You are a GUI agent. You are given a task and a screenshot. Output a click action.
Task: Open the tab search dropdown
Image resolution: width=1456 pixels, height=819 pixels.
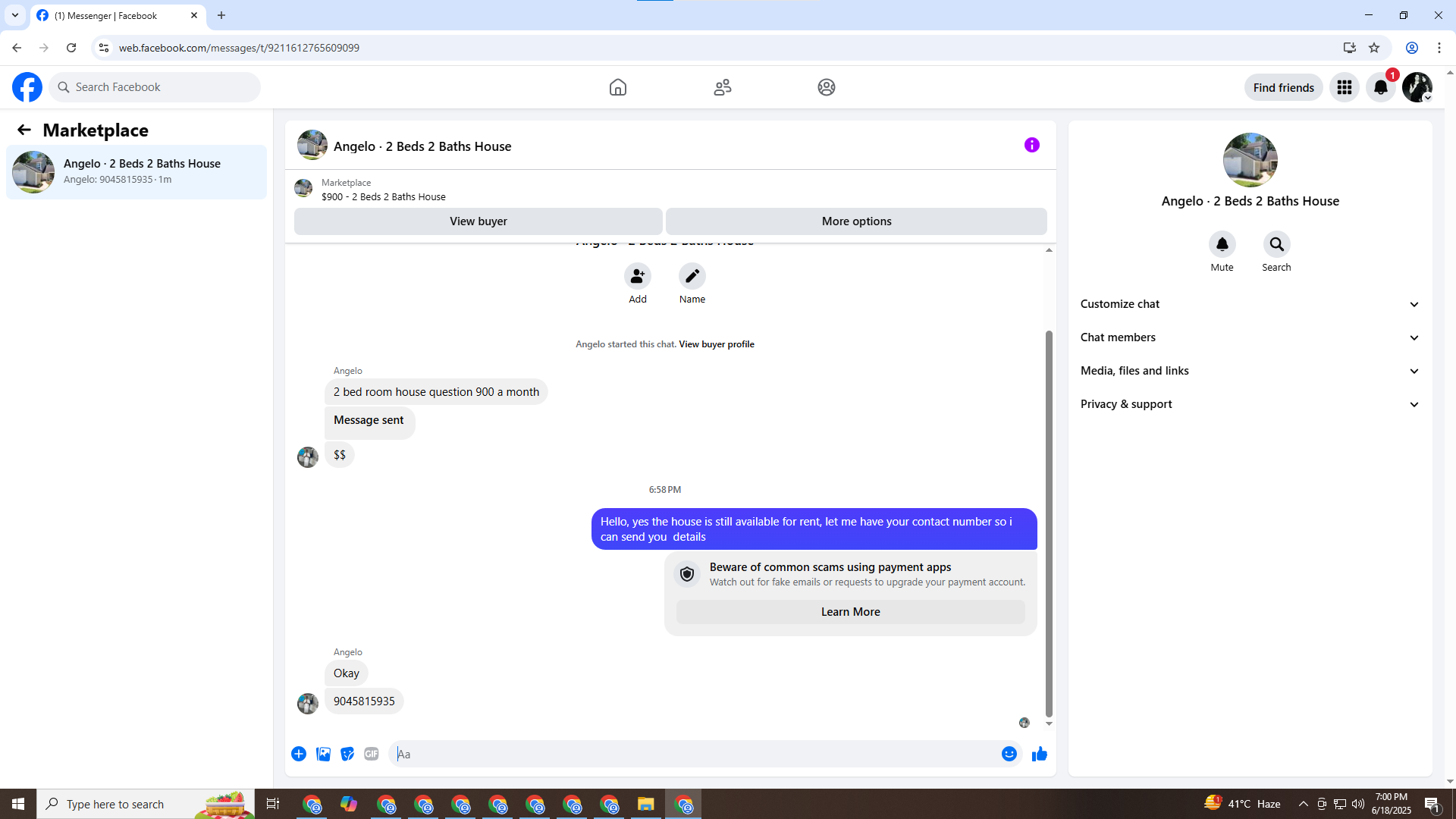(15, 15)
